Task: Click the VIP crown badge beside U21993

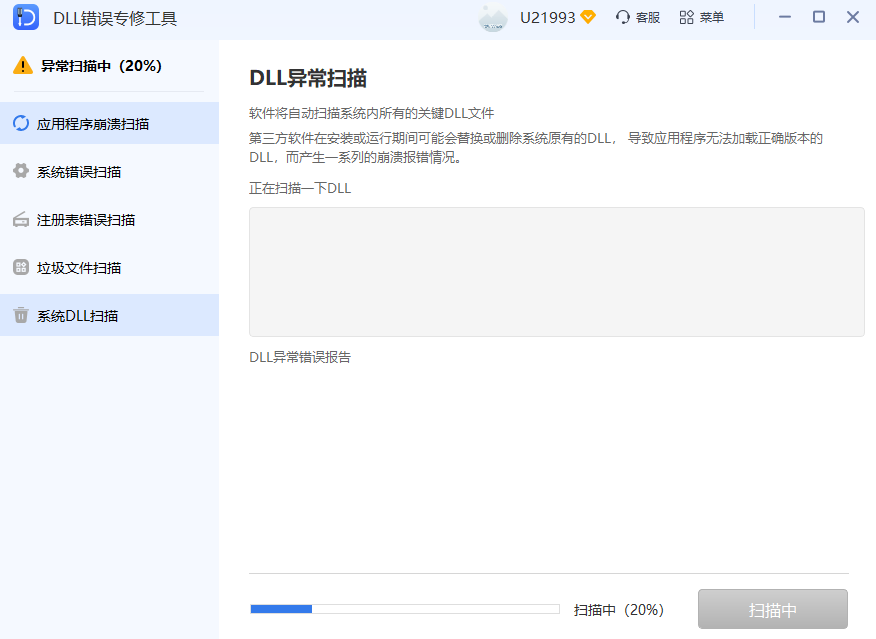Action: coord(590,16)
